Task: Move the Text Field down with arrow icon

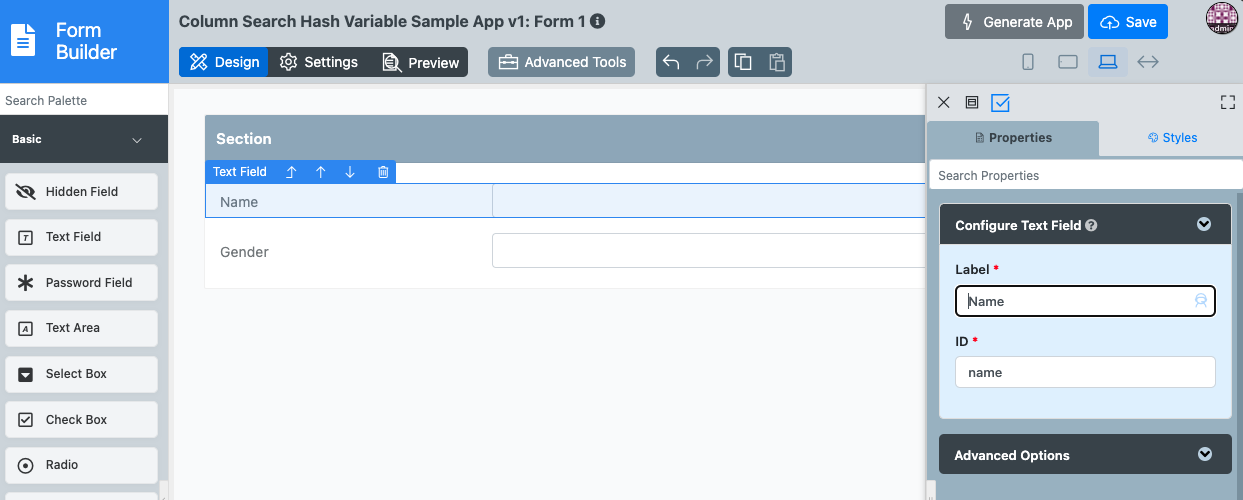Action: coord(350,172)
